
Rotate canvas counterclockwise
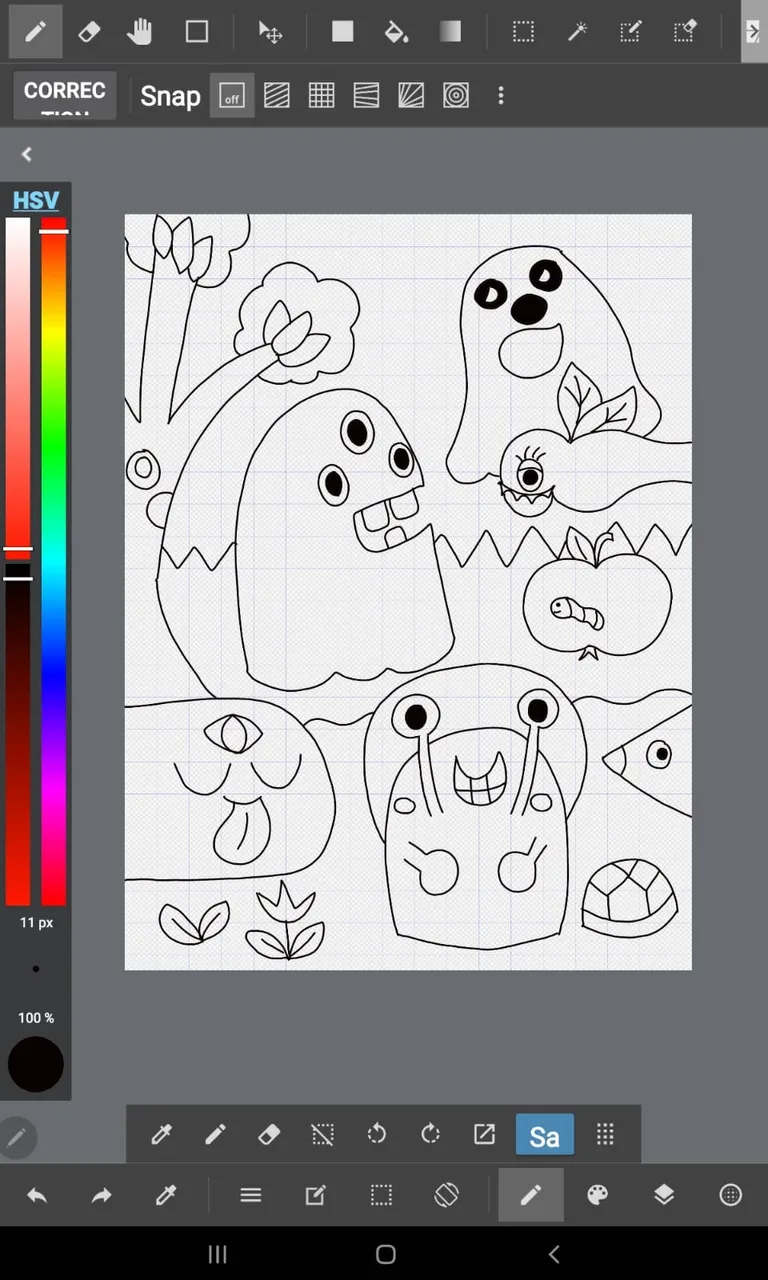click(x=377, y=1135)
